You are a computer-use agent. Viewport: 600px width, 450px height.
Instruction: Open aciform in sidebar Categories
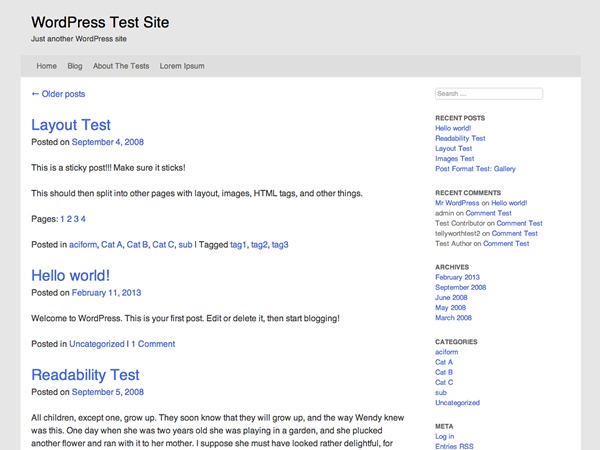[447, 352]
